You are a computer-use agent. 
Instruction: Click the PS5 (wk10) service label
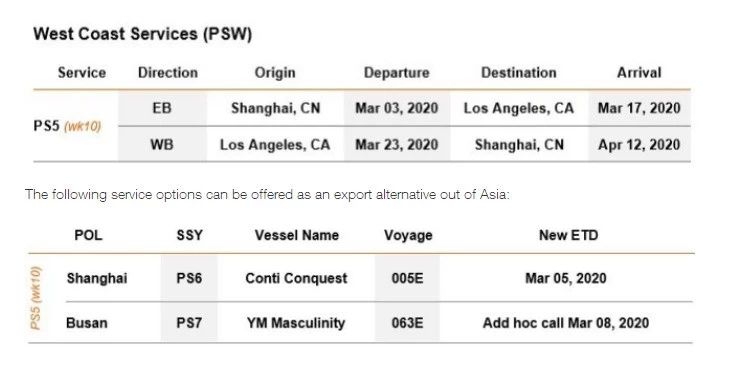[x=67, y=127]
